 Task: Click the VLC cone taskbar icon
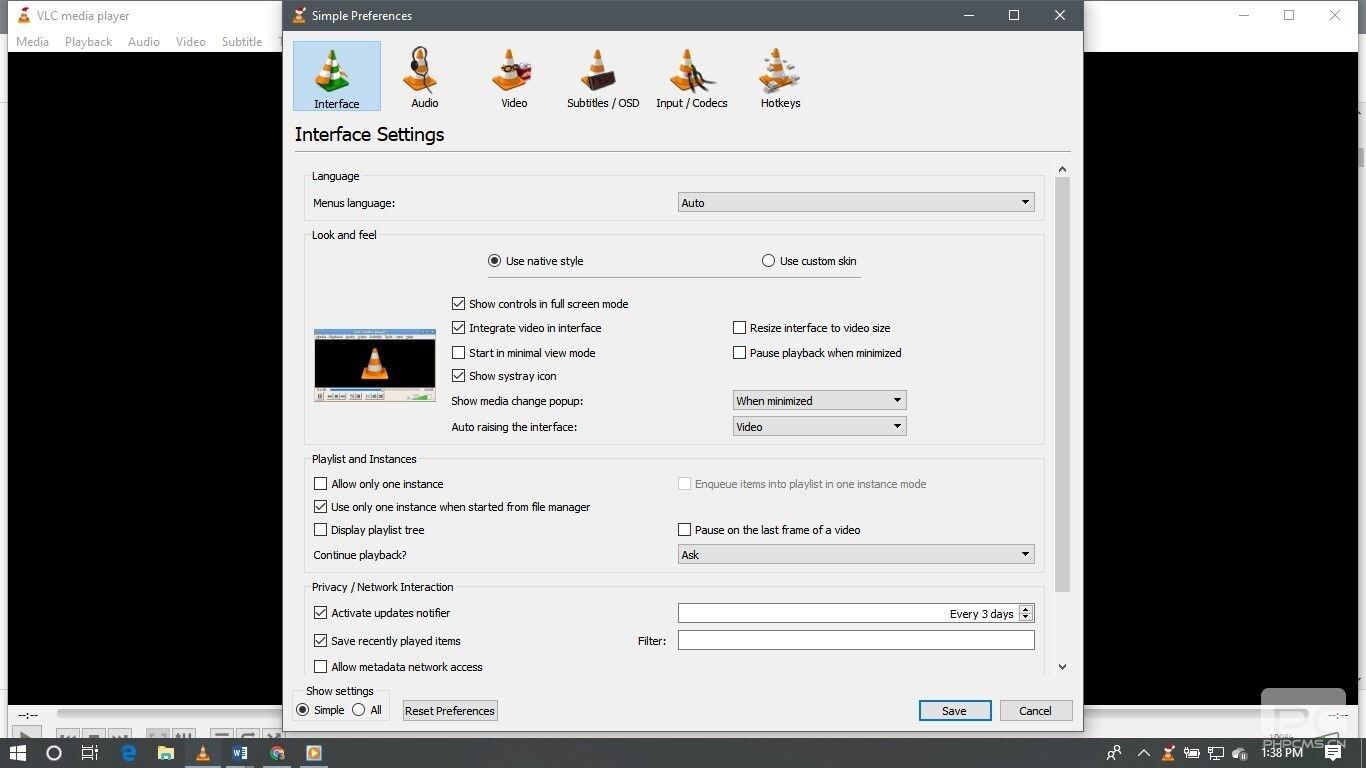(203, 753)
